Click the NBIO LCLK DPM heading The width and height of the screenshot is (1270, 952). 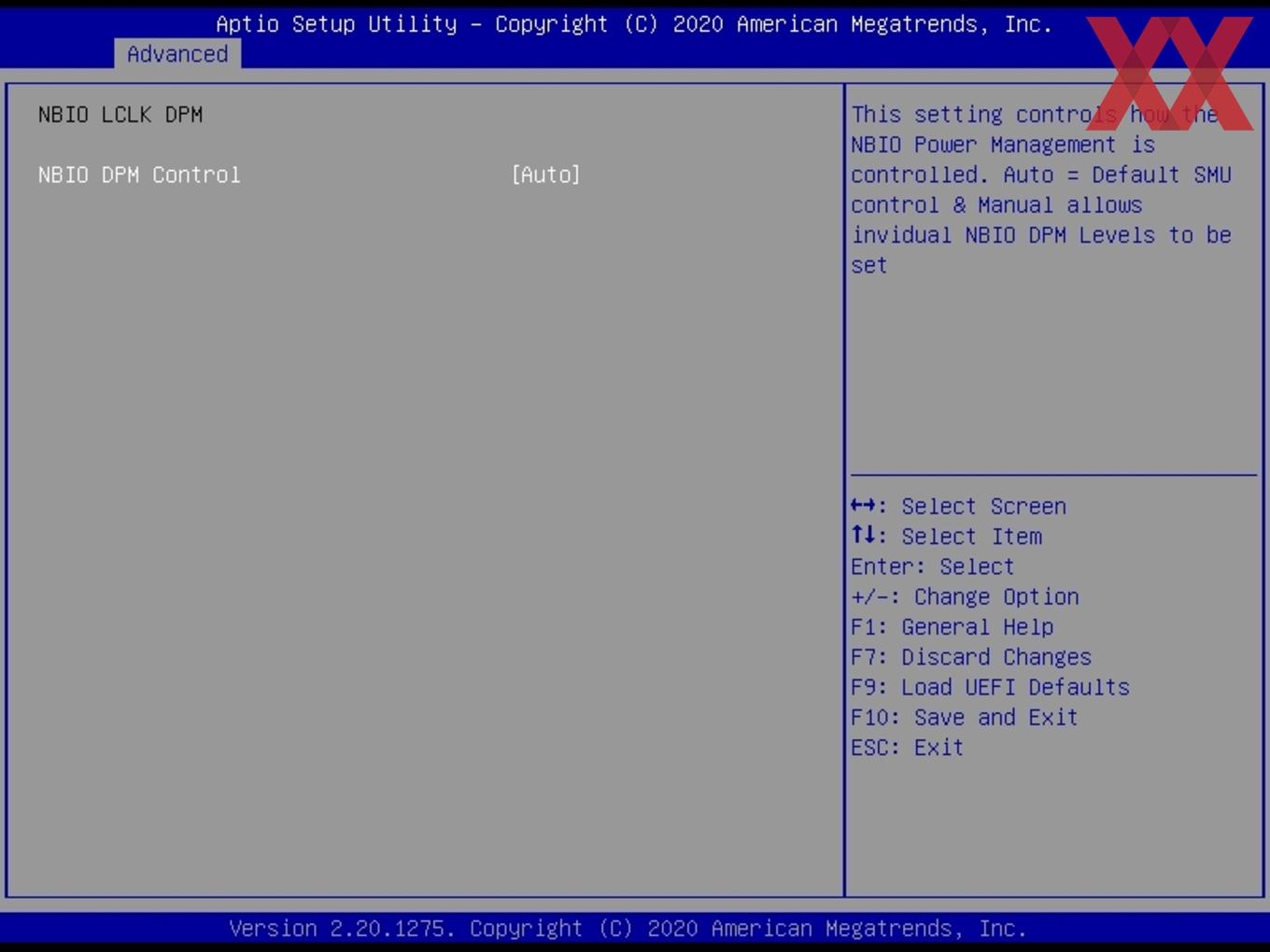[120, 115]
